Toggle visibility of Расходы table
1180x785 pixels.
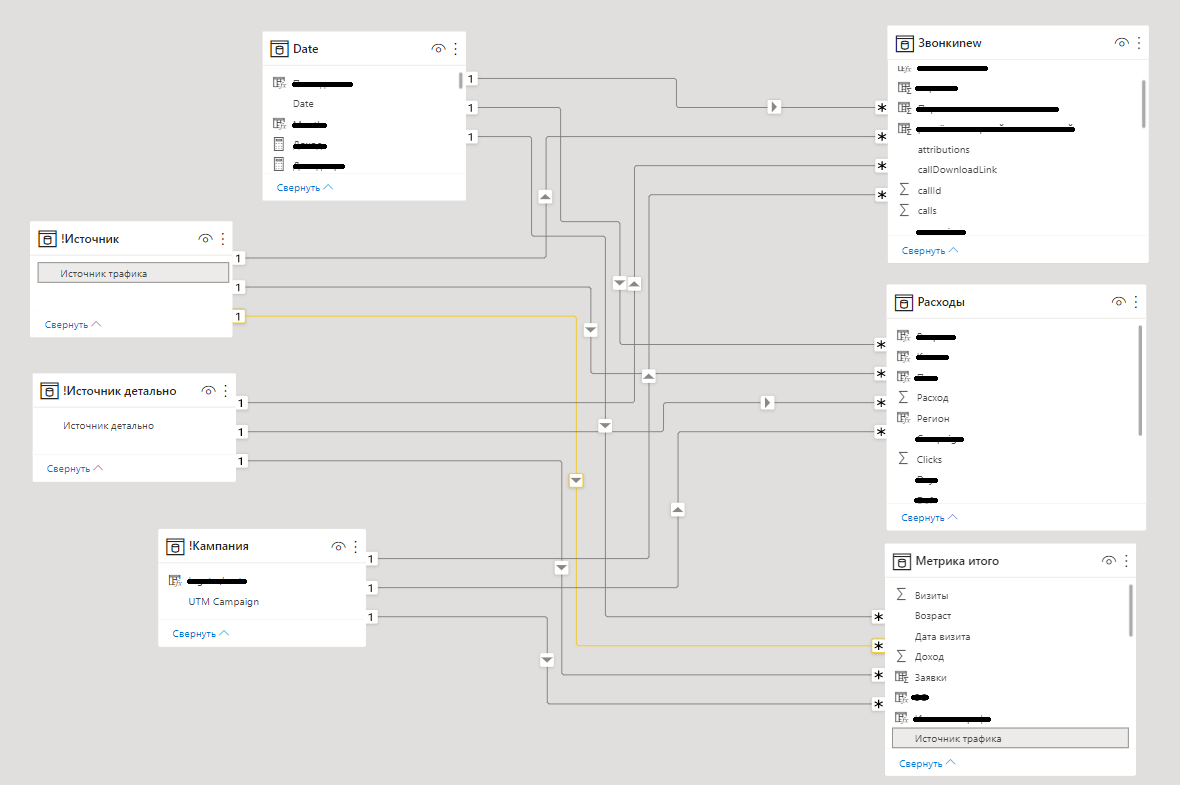pyautogui.click(x=1118, y=303)
